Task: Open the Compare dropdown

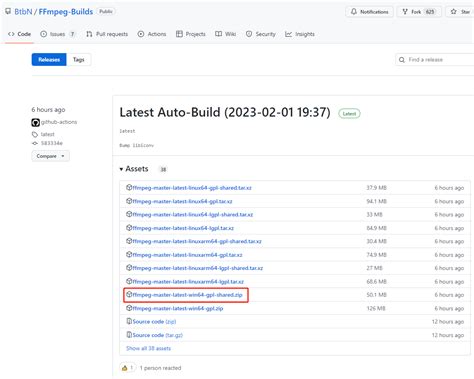Action: (x=50, y=156)
